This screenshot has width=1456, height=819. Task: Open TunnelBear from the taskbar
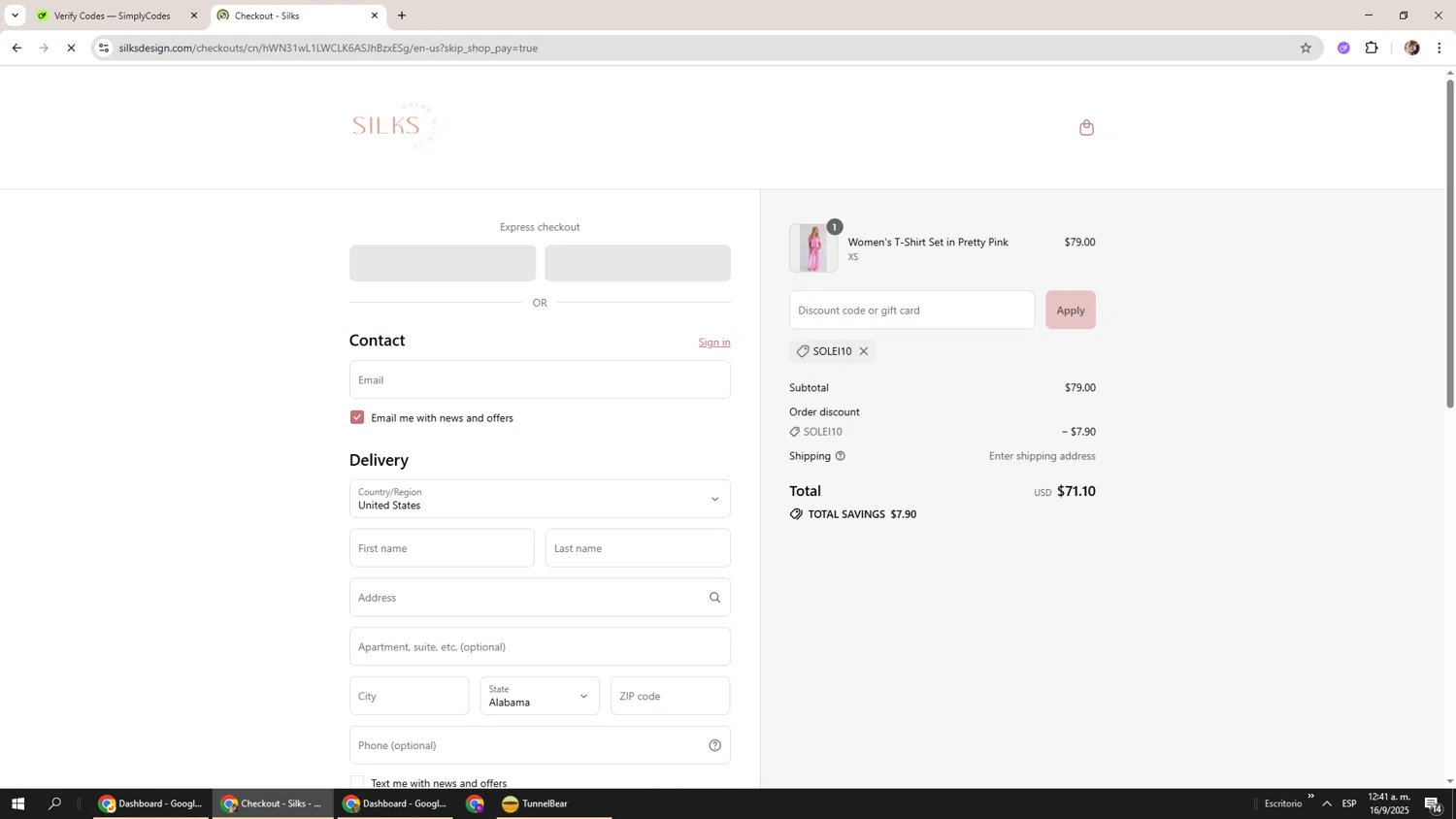point(554,803)
